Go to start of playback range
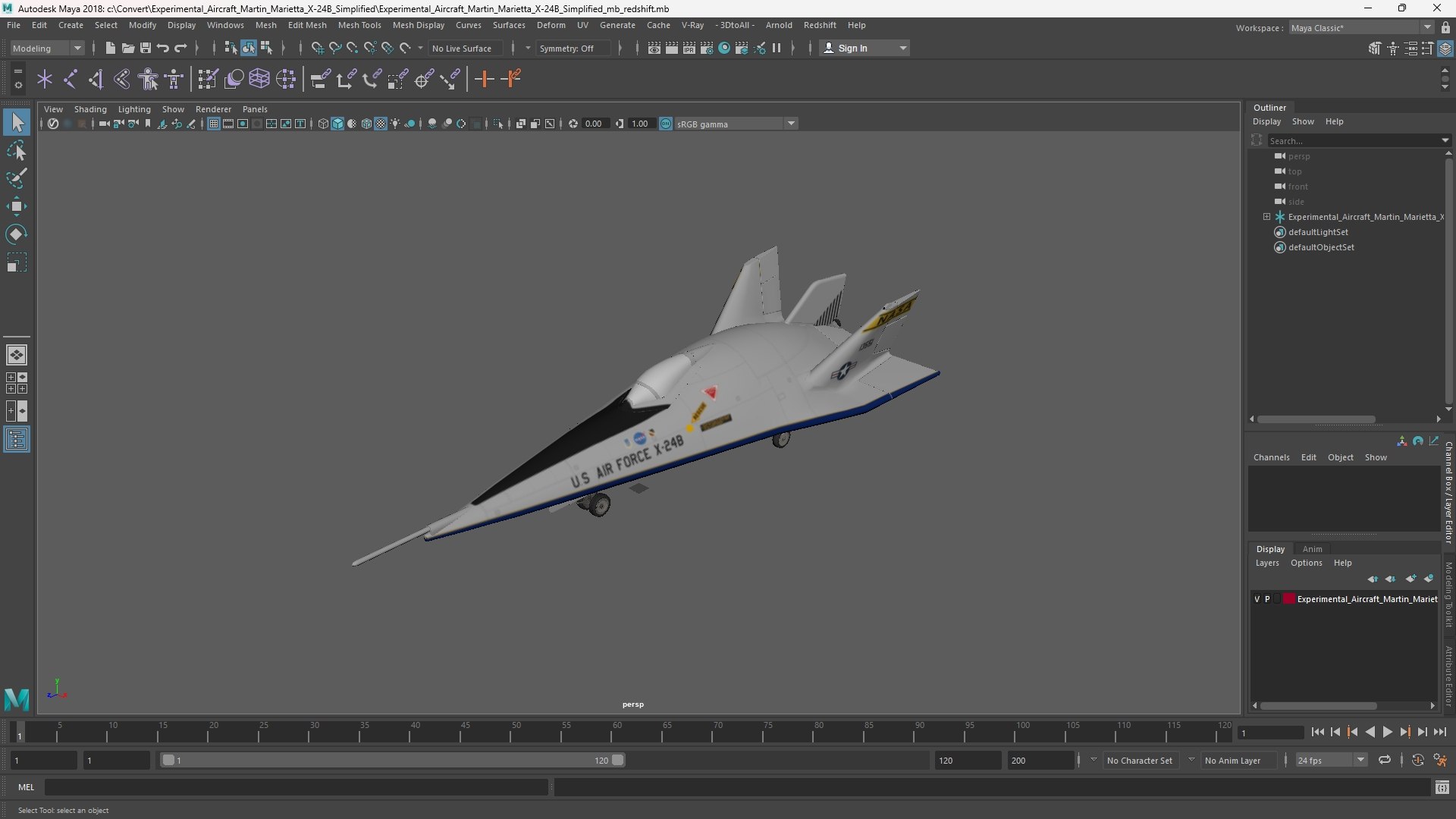 coord(1317,732)
